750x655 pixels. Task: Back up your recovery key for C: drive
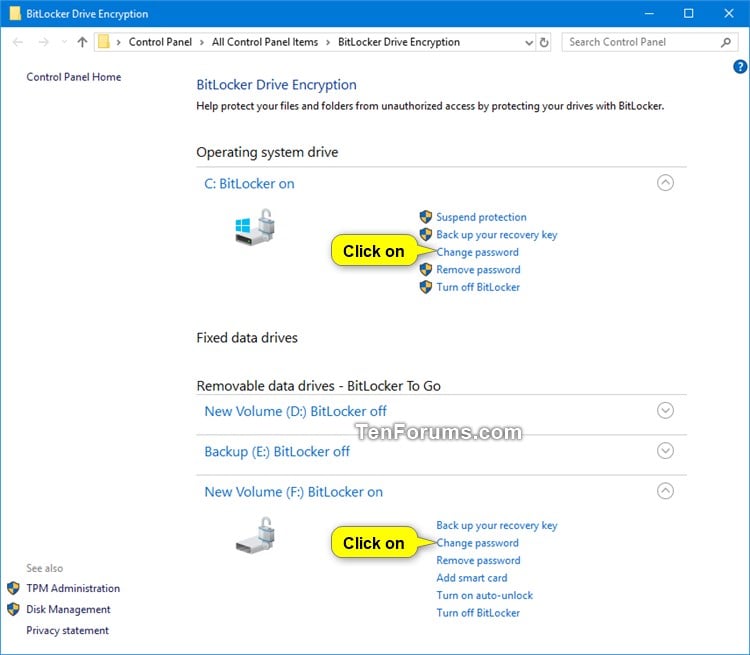pyautogui.click(x=496, y=234)
